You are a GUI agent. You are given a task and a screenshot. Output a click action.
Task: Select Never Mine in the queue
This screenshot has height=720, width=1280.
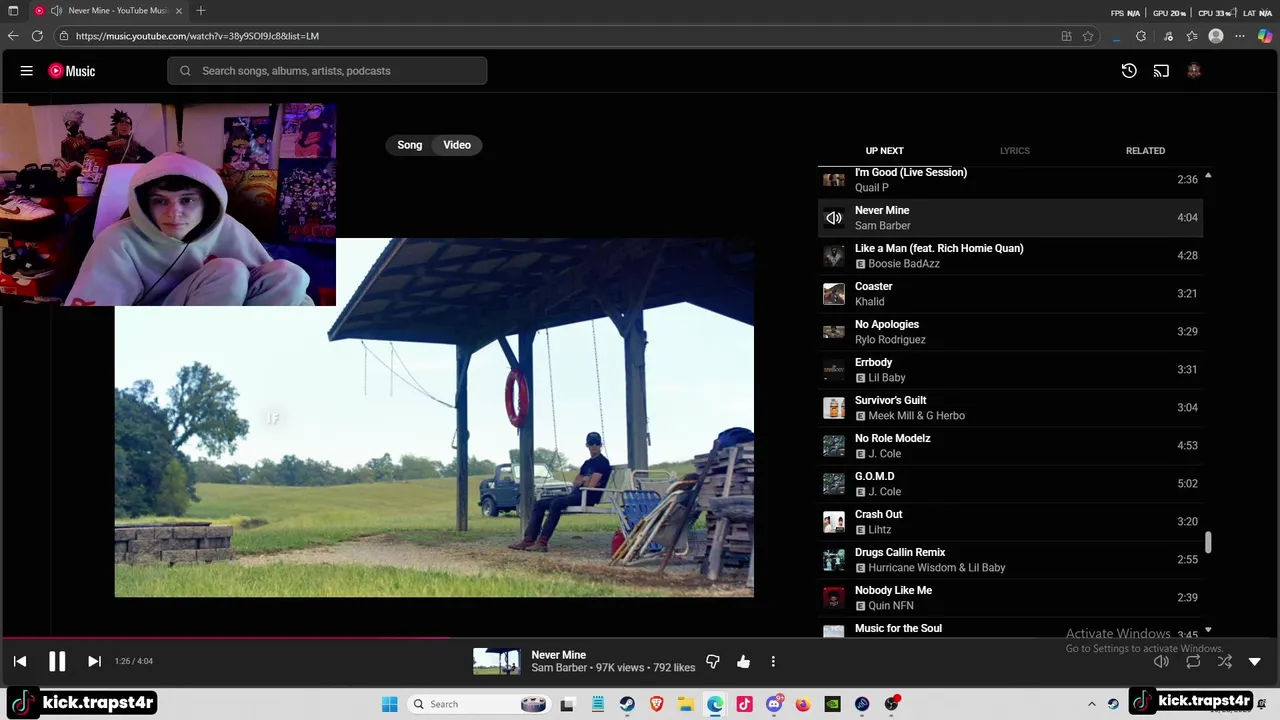click(x=1010, y=218)
